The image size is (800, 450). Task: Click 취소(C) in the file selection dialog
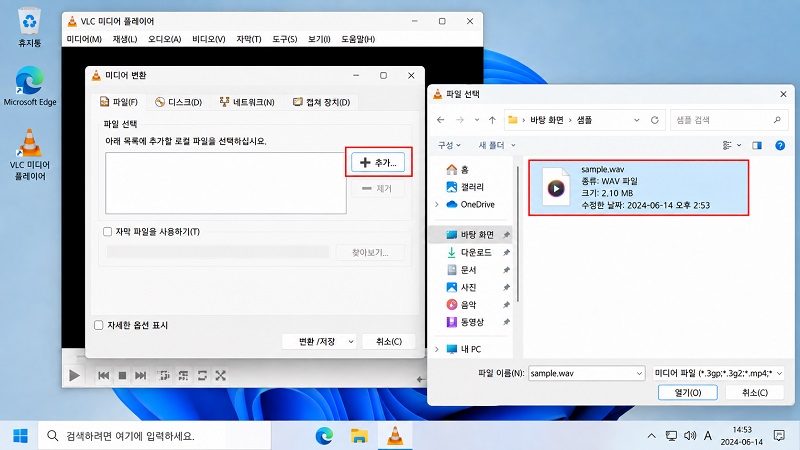pos(755,392)
